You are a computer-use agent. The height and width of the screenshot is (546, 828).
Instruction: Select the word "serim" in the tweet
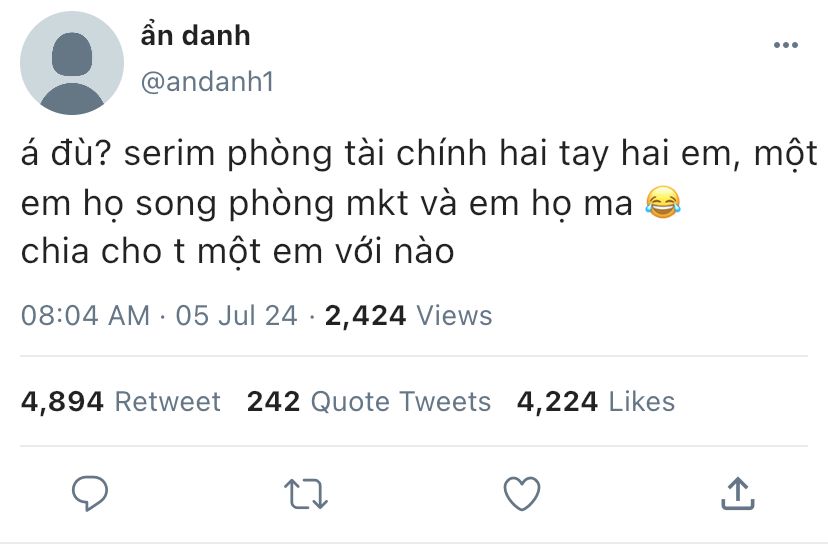(x=170, y=154)
